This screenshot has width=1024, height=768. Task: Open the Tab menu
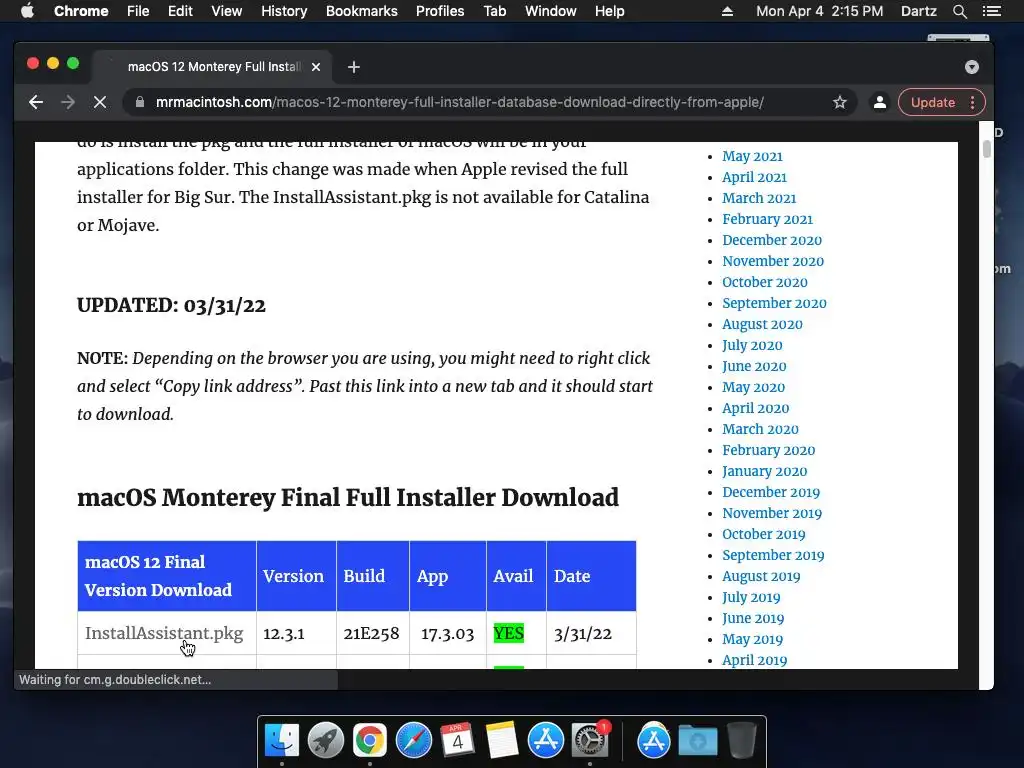494,11
